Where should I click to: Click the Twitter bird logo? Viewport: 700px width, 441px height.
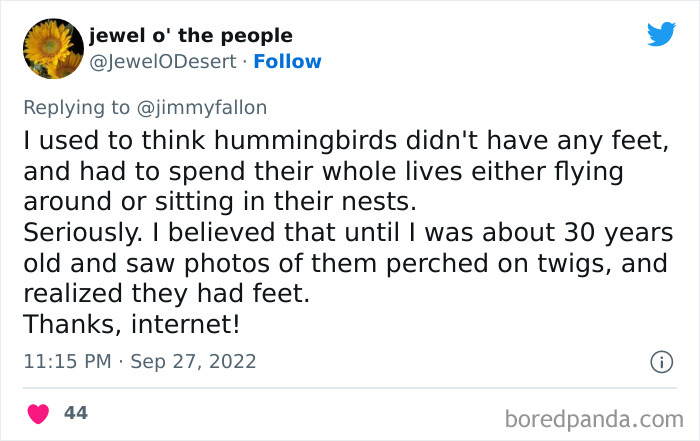point(660,36)
